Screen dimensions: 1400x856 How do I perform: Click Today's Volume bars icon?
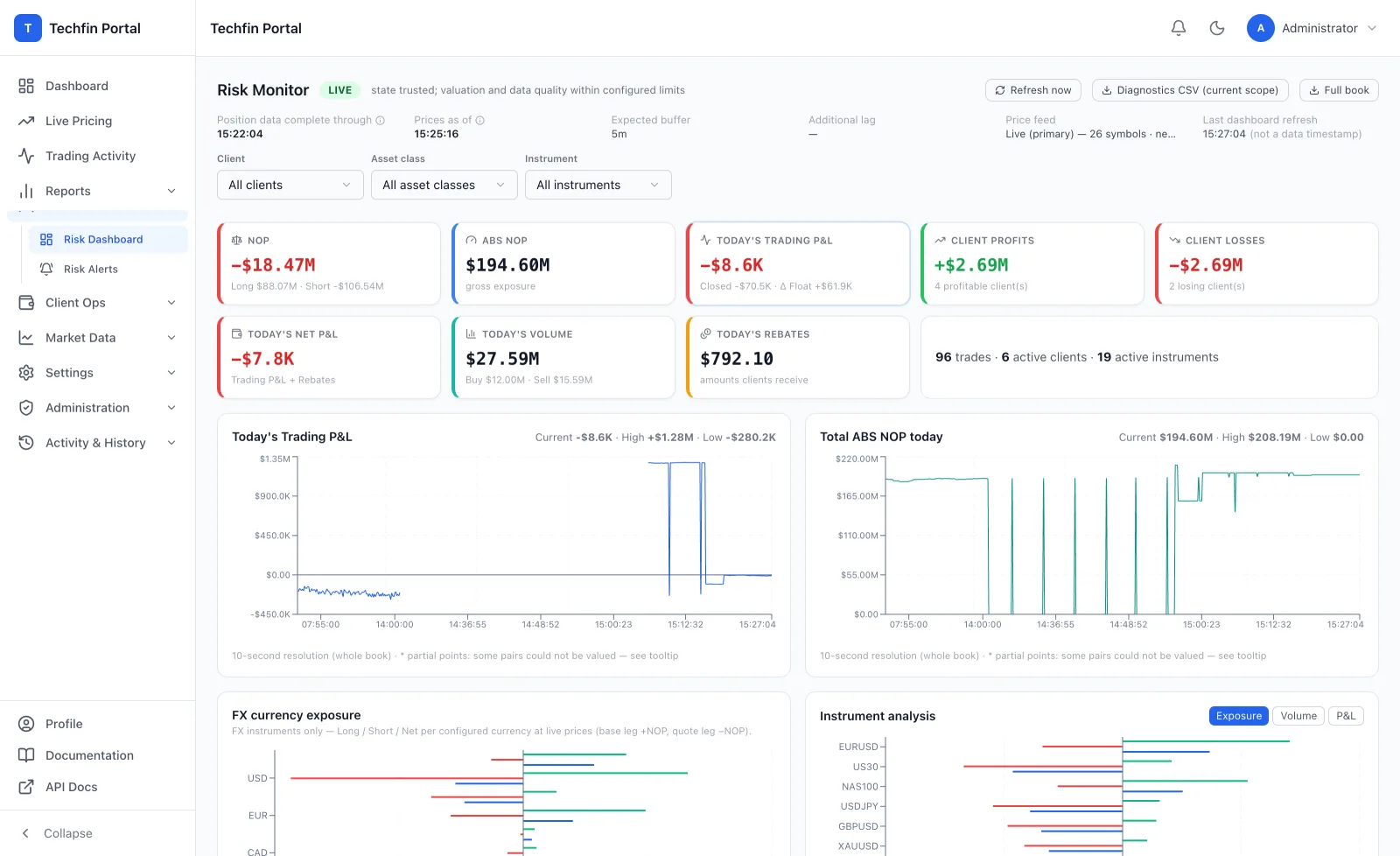click(471, 334)
